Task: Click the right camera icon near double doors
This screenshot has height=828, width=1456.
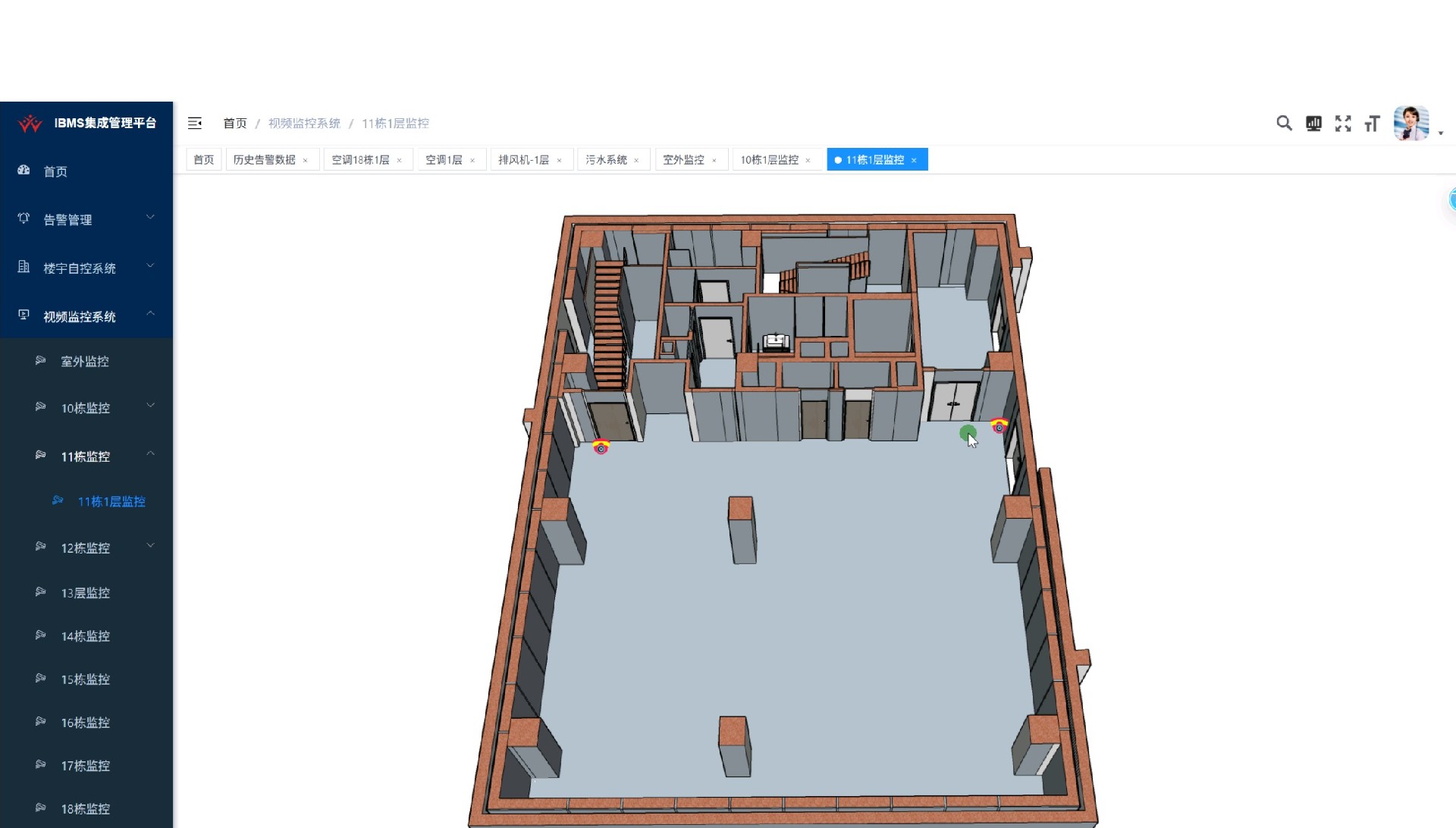Action: point(999,426)
